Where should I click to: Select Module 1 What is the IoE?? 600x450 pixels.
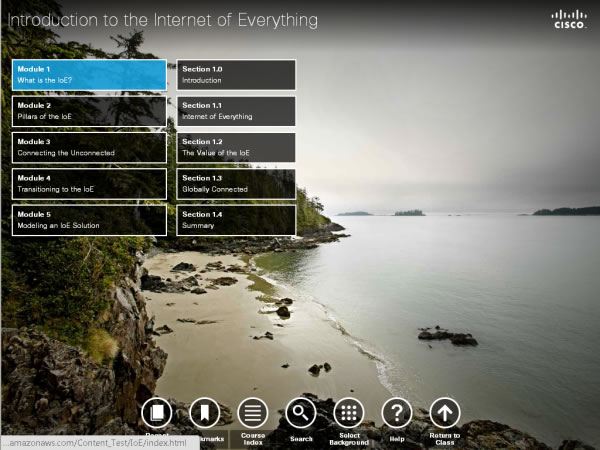click(x=89, y=75)
